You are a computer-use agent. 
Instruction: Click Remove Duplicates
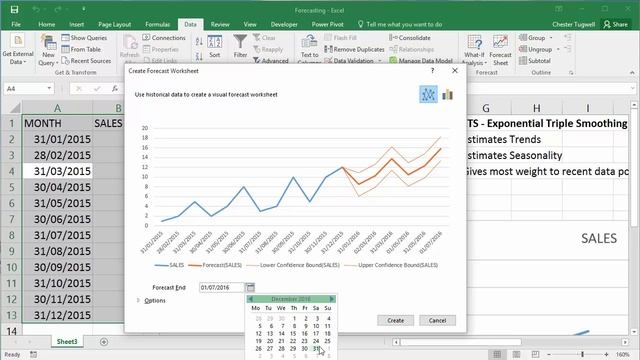[354, 49]
